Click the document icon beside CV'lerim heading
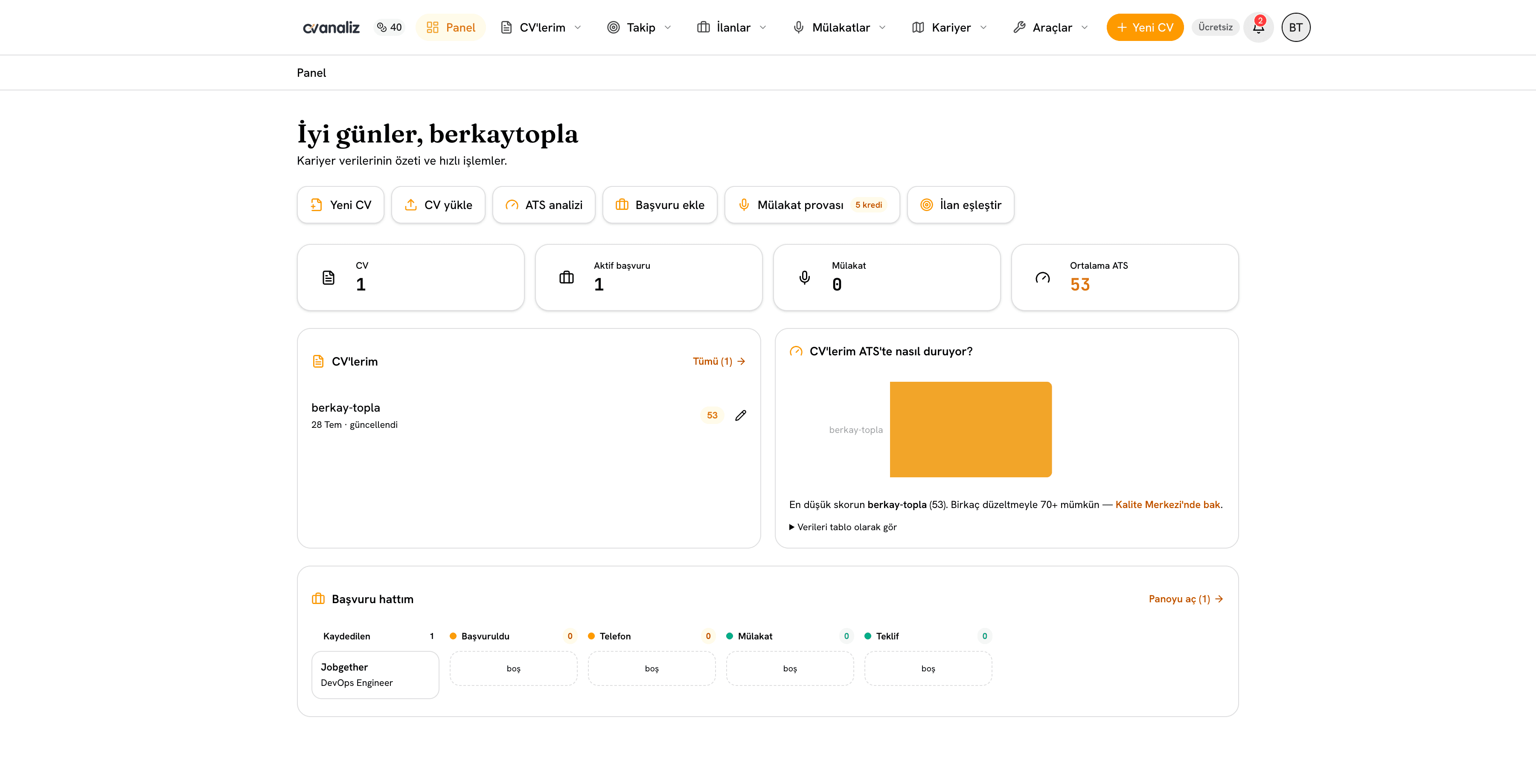 318,361
